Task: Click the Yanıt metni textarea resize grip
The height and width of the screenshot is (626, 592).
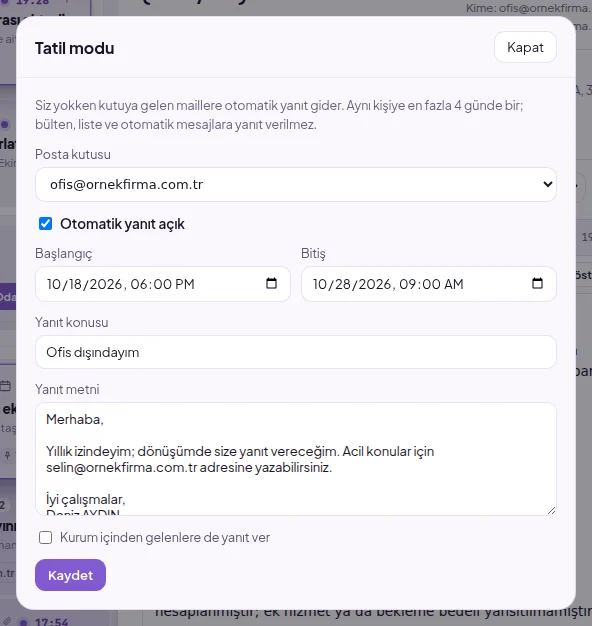Action: (551, 510)
